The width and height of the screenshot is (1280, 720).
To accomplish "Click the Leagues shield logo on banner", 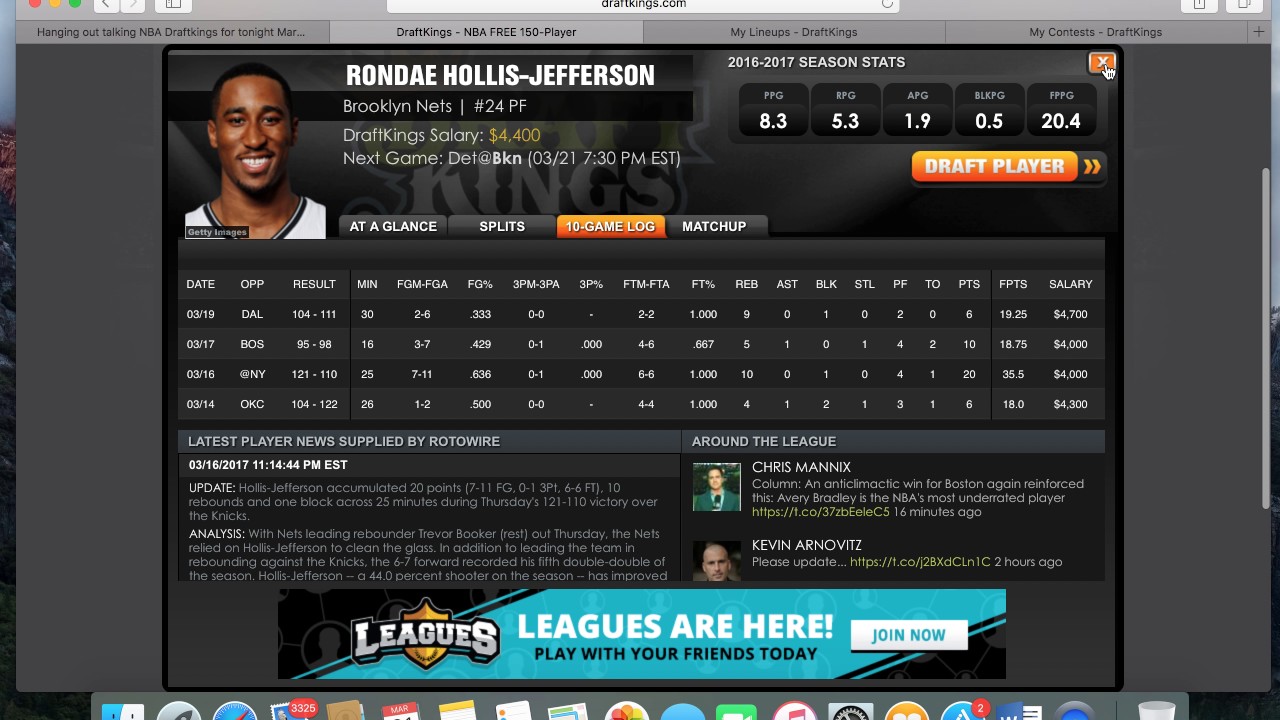I will tap(426, 635).
